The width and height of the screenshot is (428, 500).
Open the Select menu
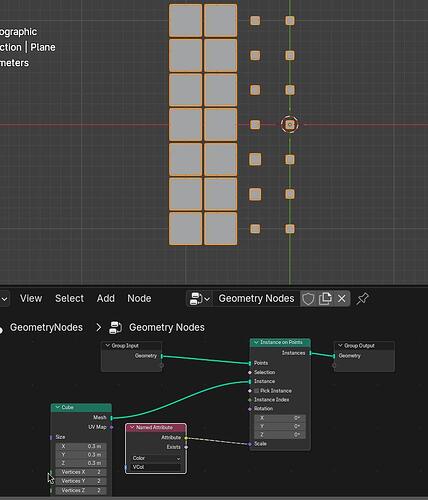coord(69,298)
